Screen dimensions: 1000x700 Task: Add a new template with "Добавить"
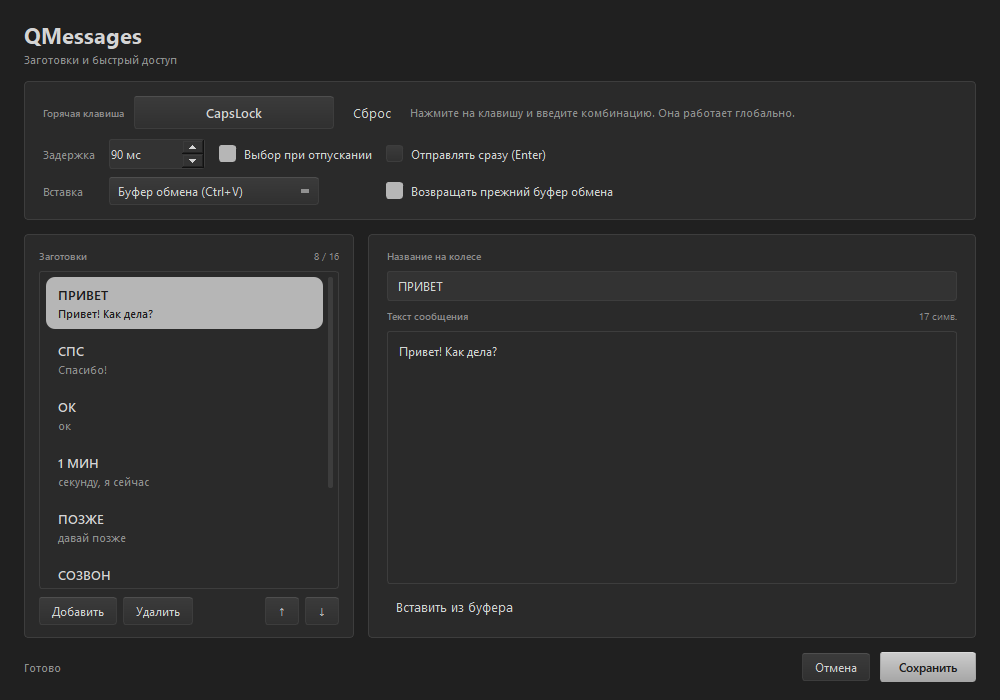pyautogui.click(x=78, y=611)
